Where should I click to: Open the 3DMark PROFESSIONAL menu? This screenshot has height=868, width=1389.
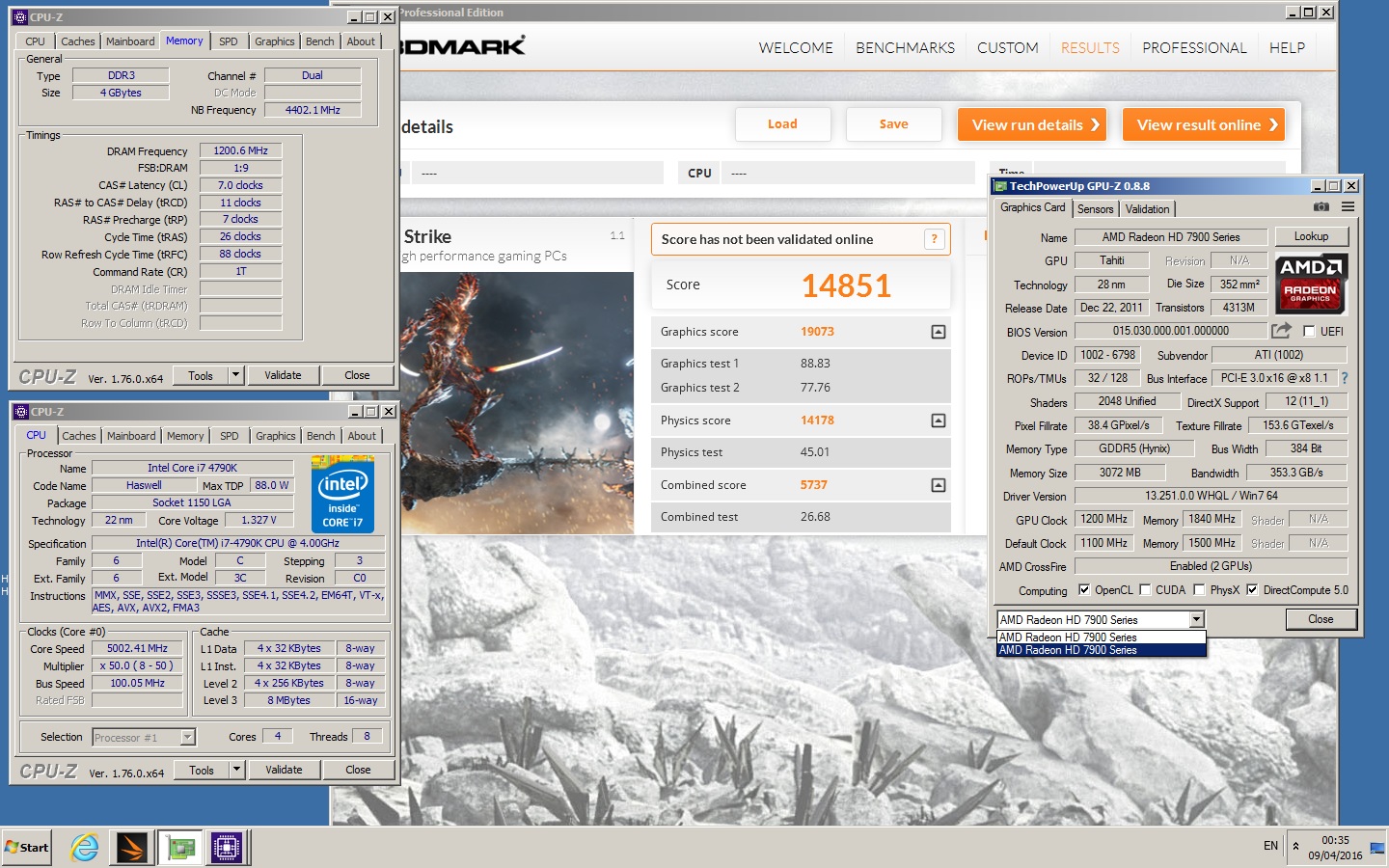(1194, 48)
